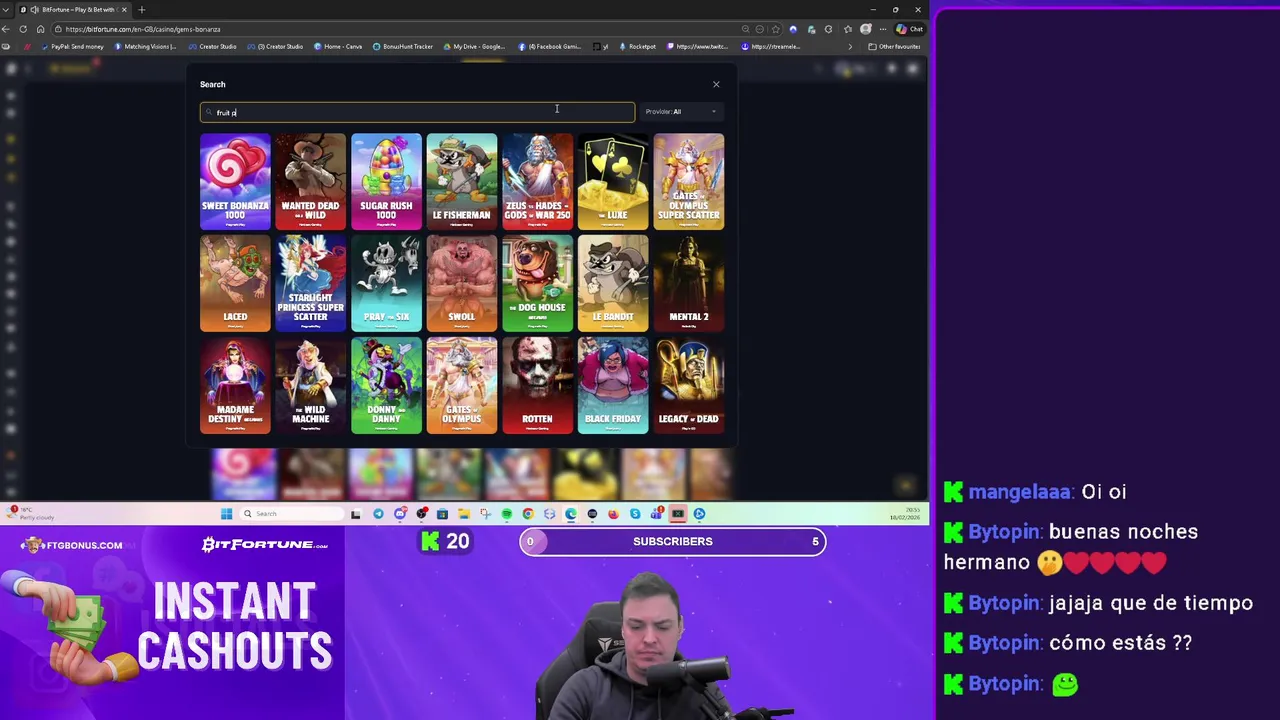Open the Le Bandit game tile

(x=613, y=284)
